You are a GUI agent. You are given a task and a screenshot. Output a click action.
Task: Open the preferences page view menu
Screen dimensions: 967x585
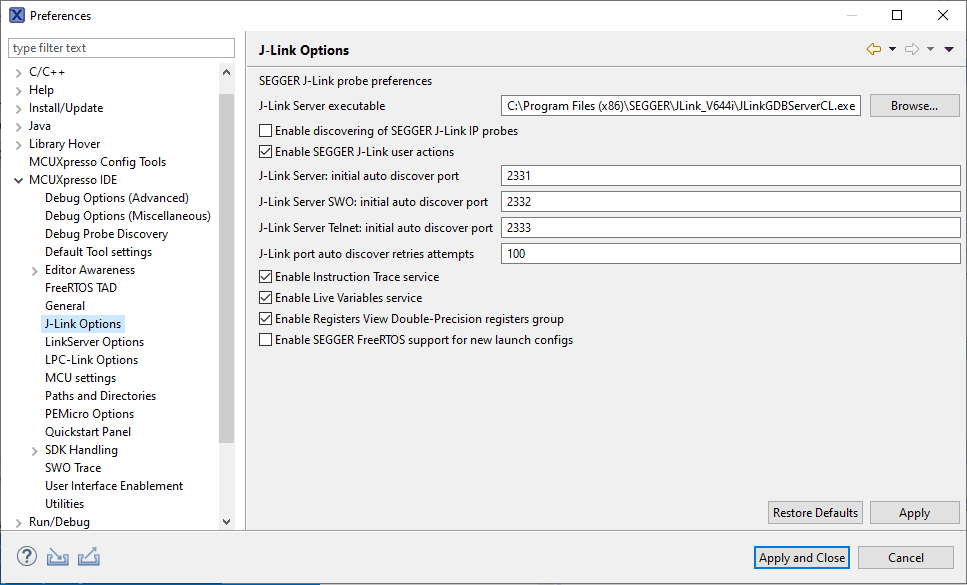click(949, 49)
